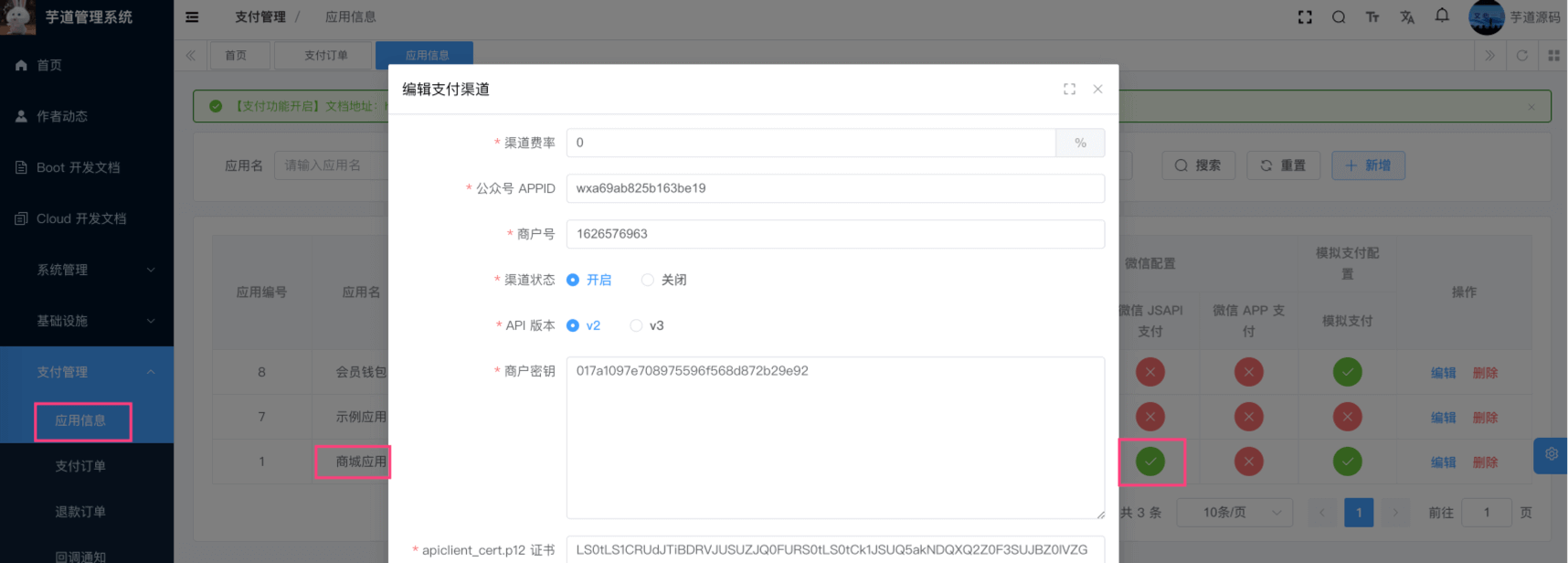The height and width of the screenshot is (563, 1568).
Task: Switch to the 首页 tab
Action: 236,55
